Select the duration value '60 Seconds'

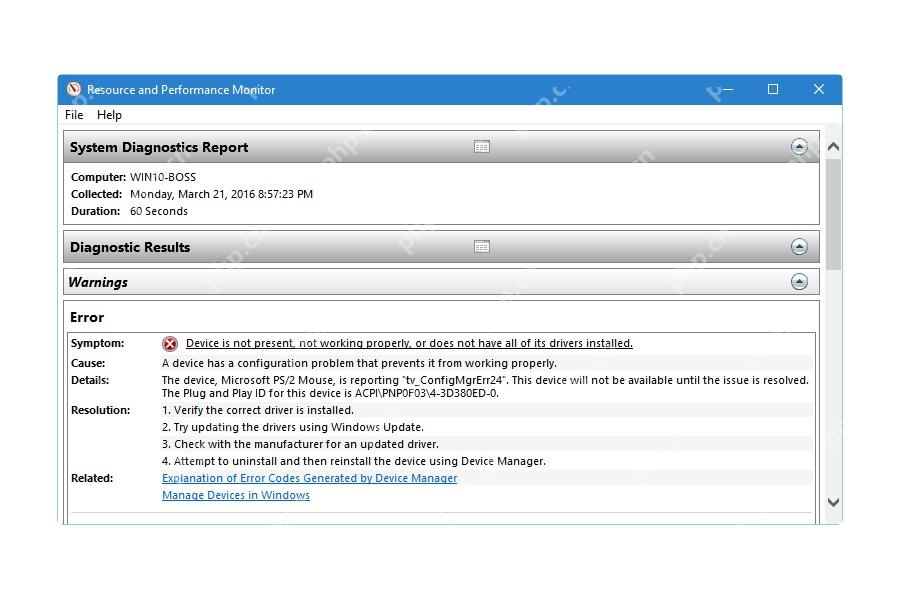coord(159,211)
